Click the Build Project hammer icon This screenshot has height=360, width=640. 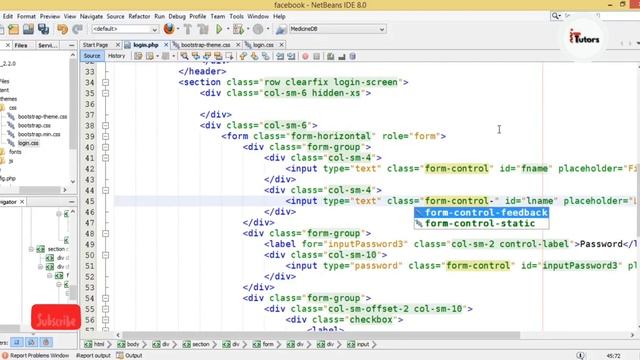point(188,29)
